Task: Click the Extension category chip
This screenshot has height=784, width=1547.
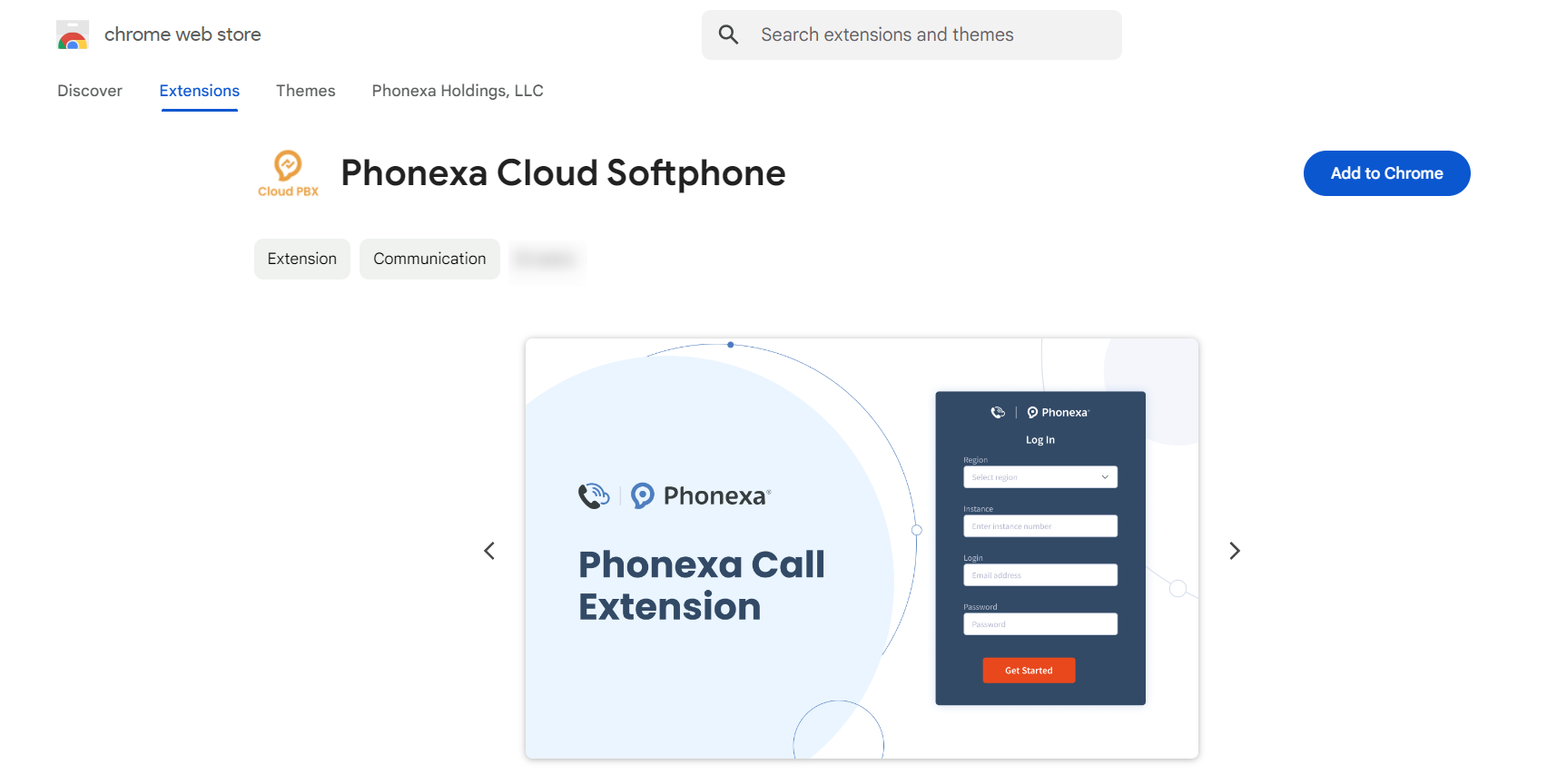Action: [x=302, y=259]
